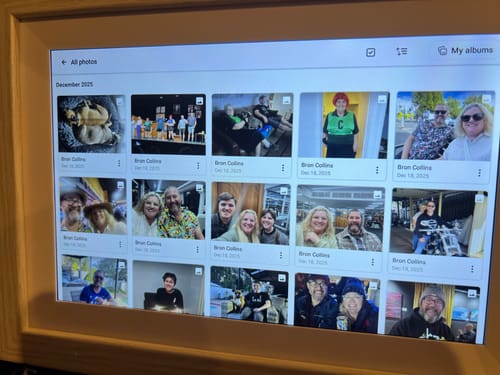Open three-dot menu under the floral shirt photo
Screen dimensions: 500x375
coord(197,250)
